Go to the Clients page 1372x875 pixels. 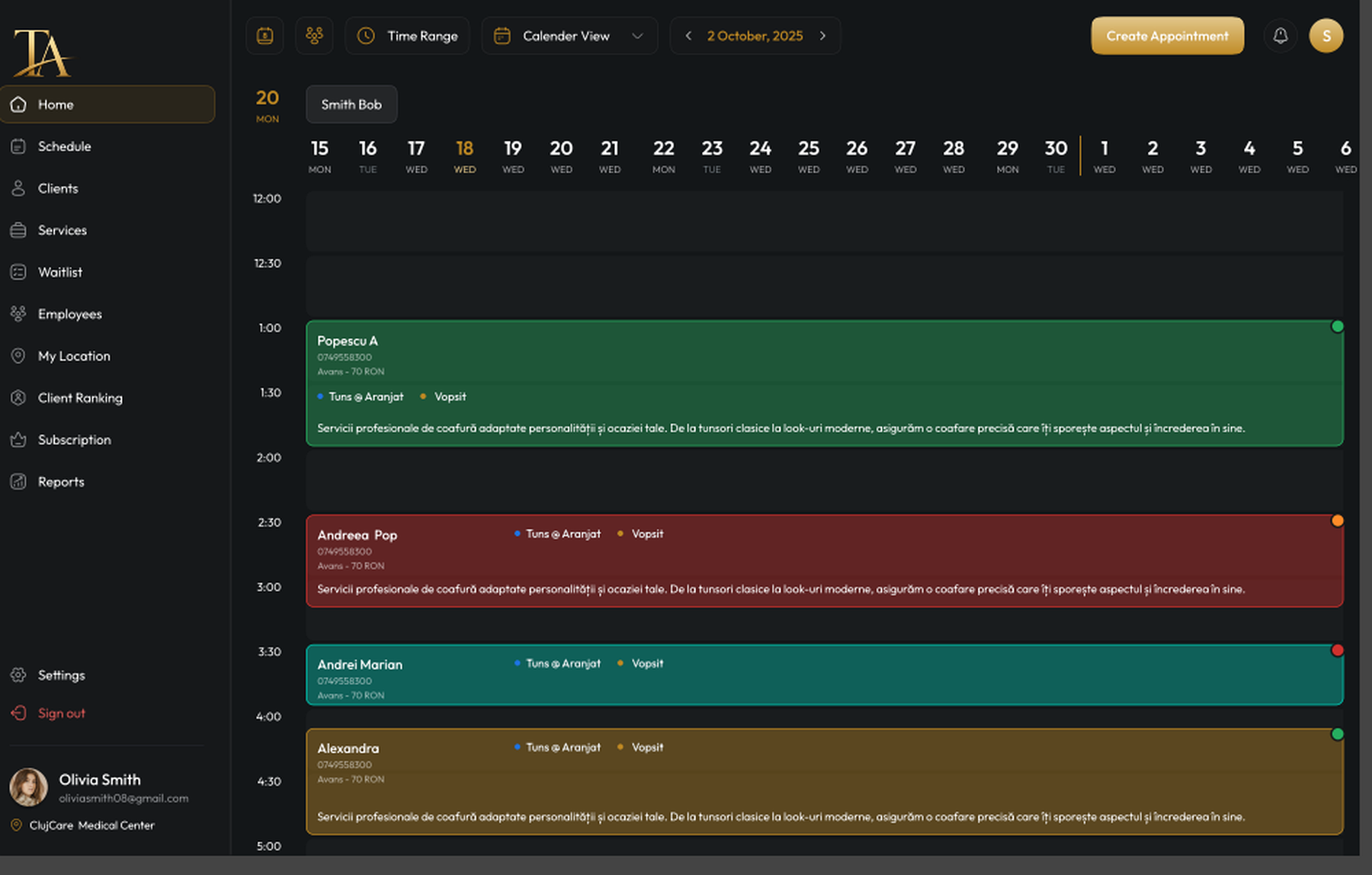pos(58,188)
